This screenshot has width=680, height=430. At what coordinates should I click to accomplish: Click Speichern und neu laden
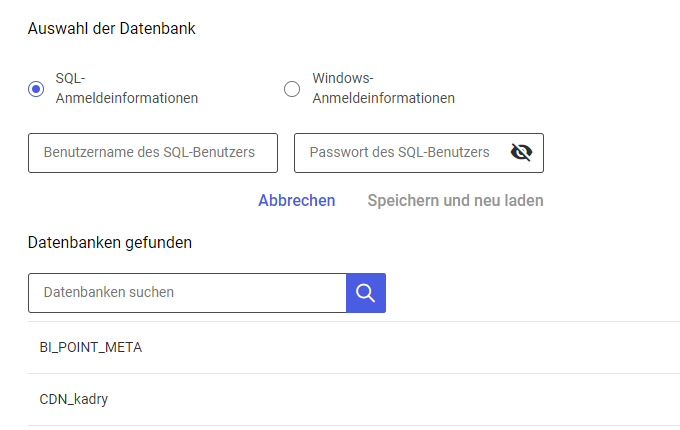[x=455, y=201]
